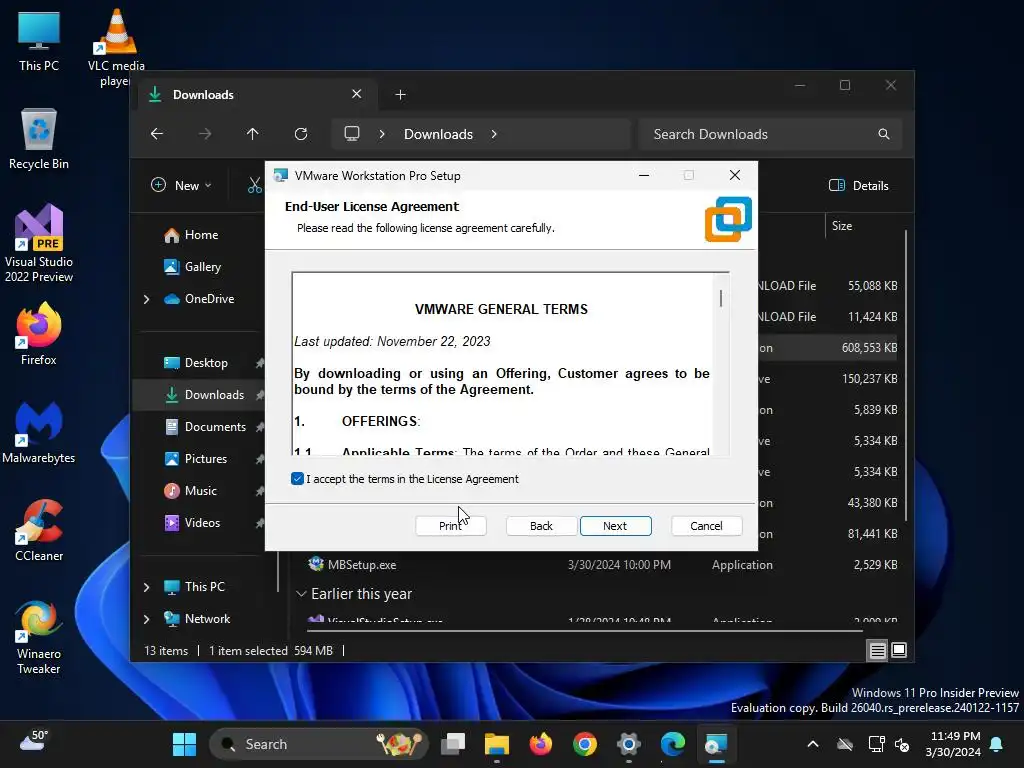Click the license text scrollbar thumb
Screen dimensions: 1024x768
click(x=721, y=298)
